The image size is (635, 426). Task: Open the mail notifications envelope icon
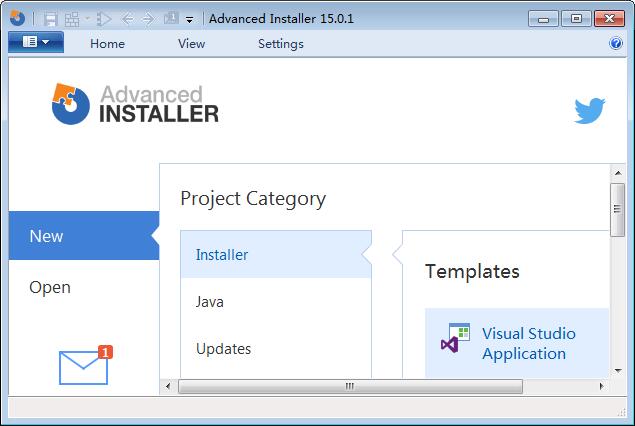coord(84,367)
